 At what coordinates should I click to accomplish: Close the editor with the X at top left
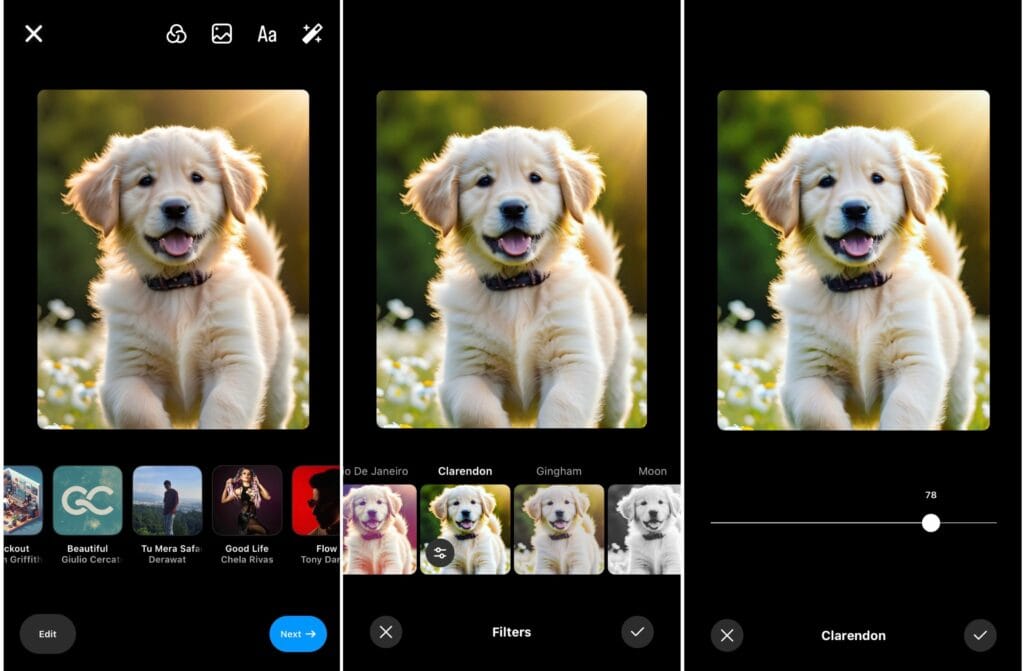click(x=33, y=33)
